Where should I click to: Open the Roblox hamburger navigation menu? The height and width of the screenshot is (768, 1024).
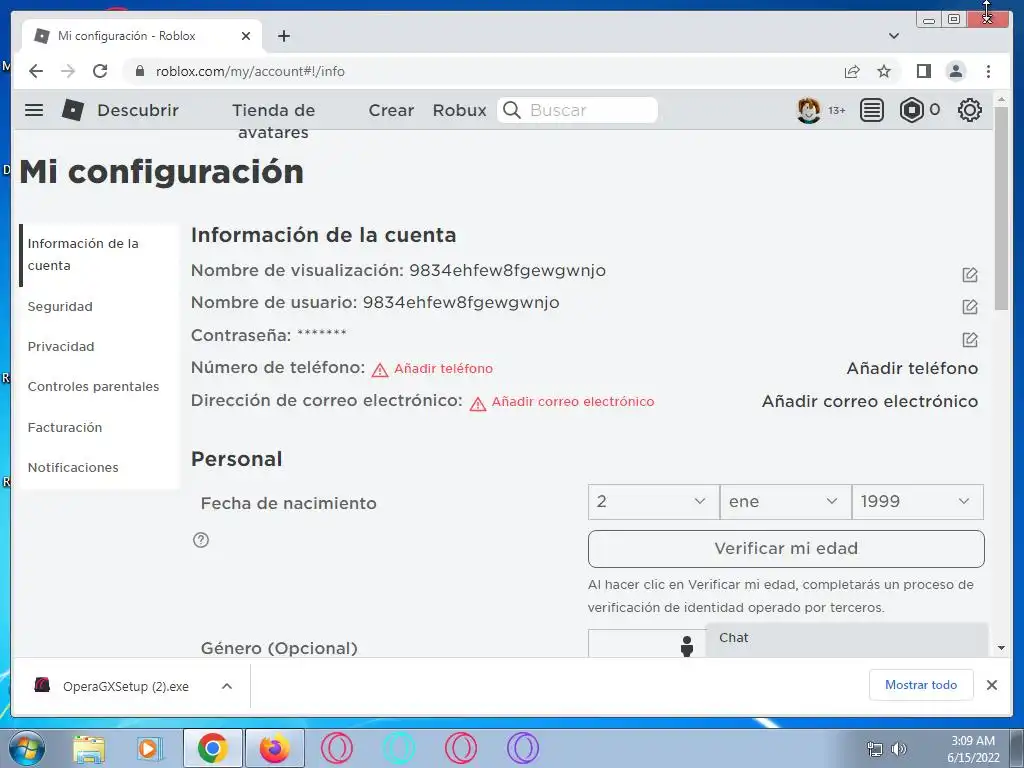click(x=34, y=110)
